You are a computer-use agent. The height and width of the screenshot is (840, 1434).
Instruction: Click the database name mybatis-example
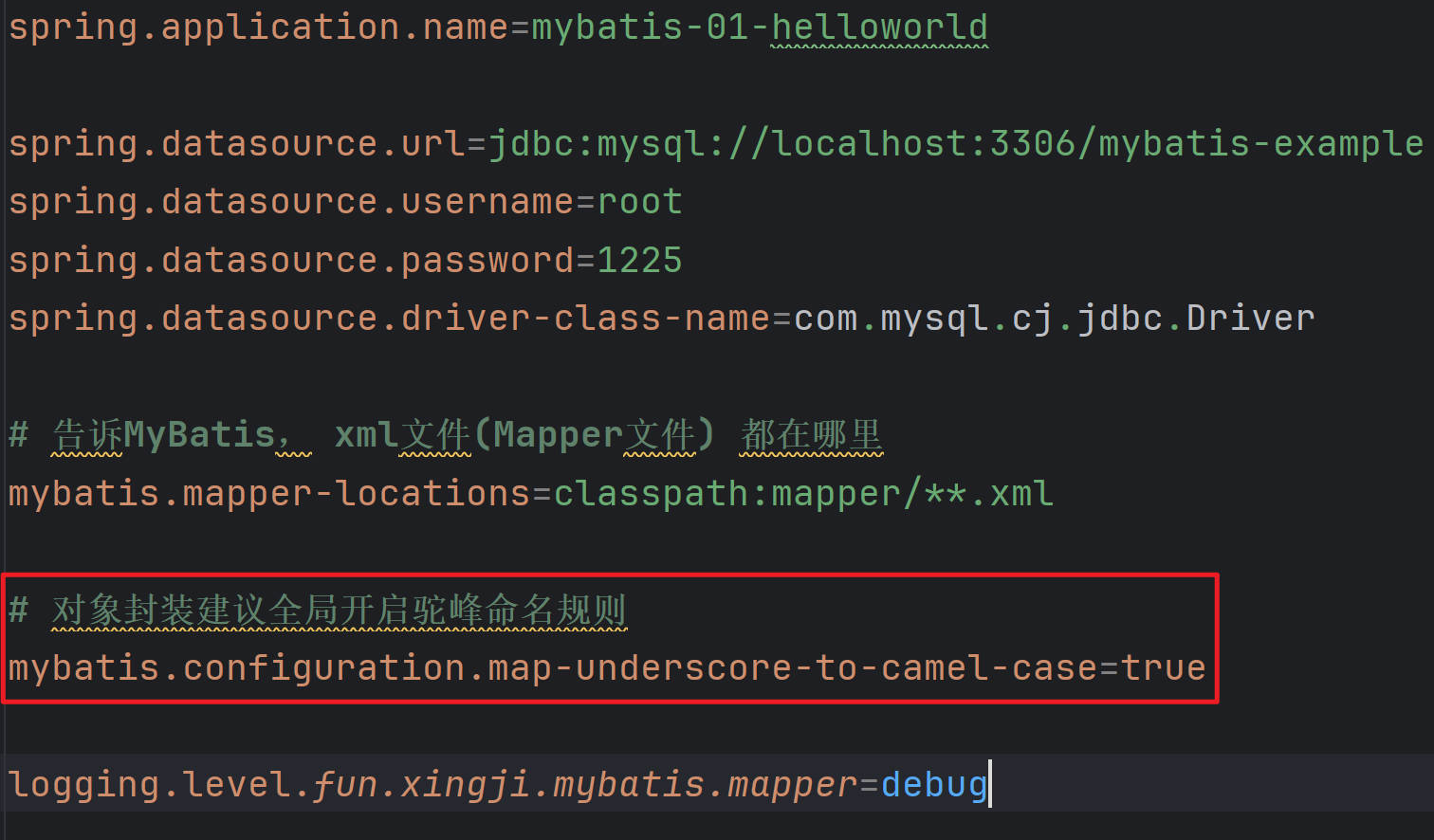point(1261,143)
